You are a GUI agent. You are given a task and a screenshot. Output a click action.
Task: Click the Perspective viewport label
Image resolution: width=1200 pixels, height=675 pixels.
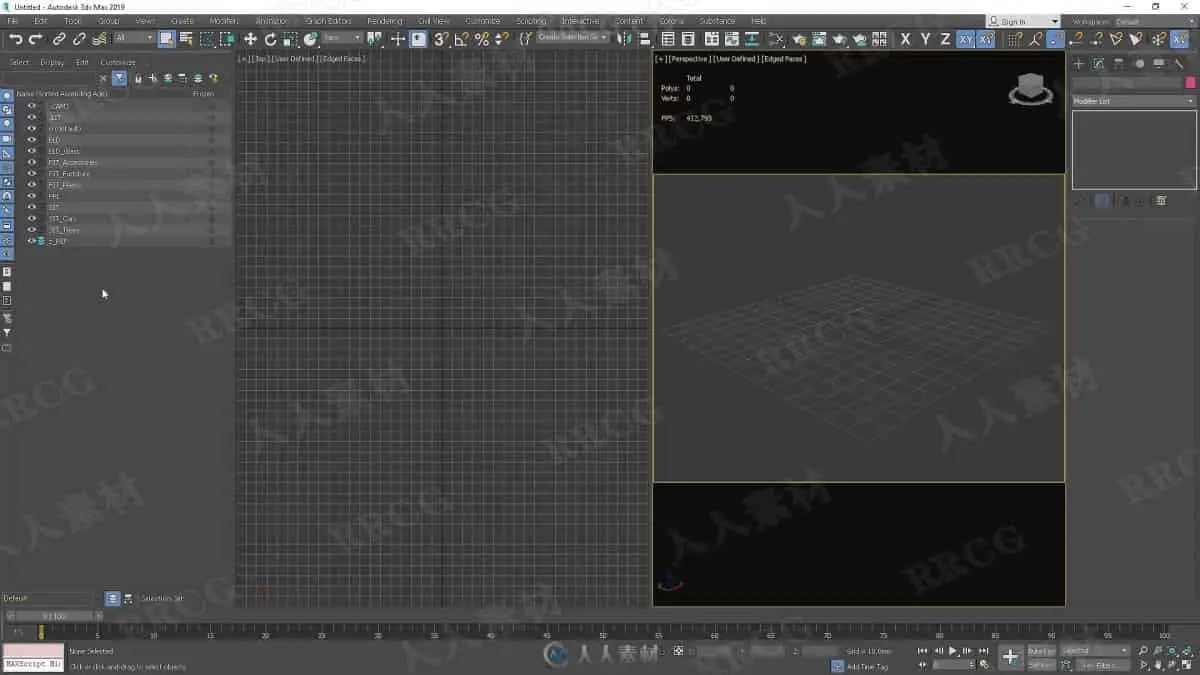pos(690,59)
